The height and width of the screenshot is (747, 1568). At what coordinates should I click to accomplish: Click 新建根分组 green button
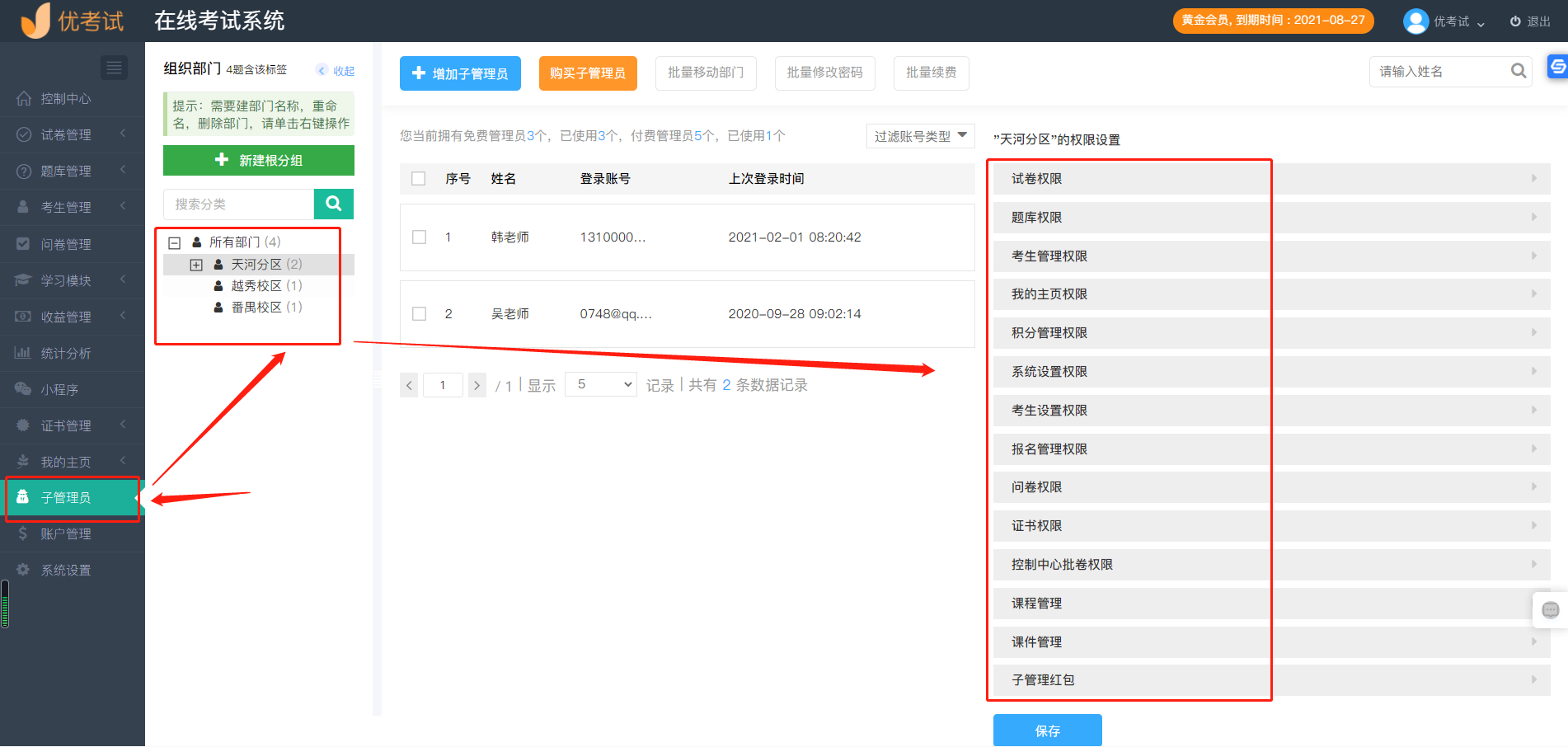pos(259,161)
